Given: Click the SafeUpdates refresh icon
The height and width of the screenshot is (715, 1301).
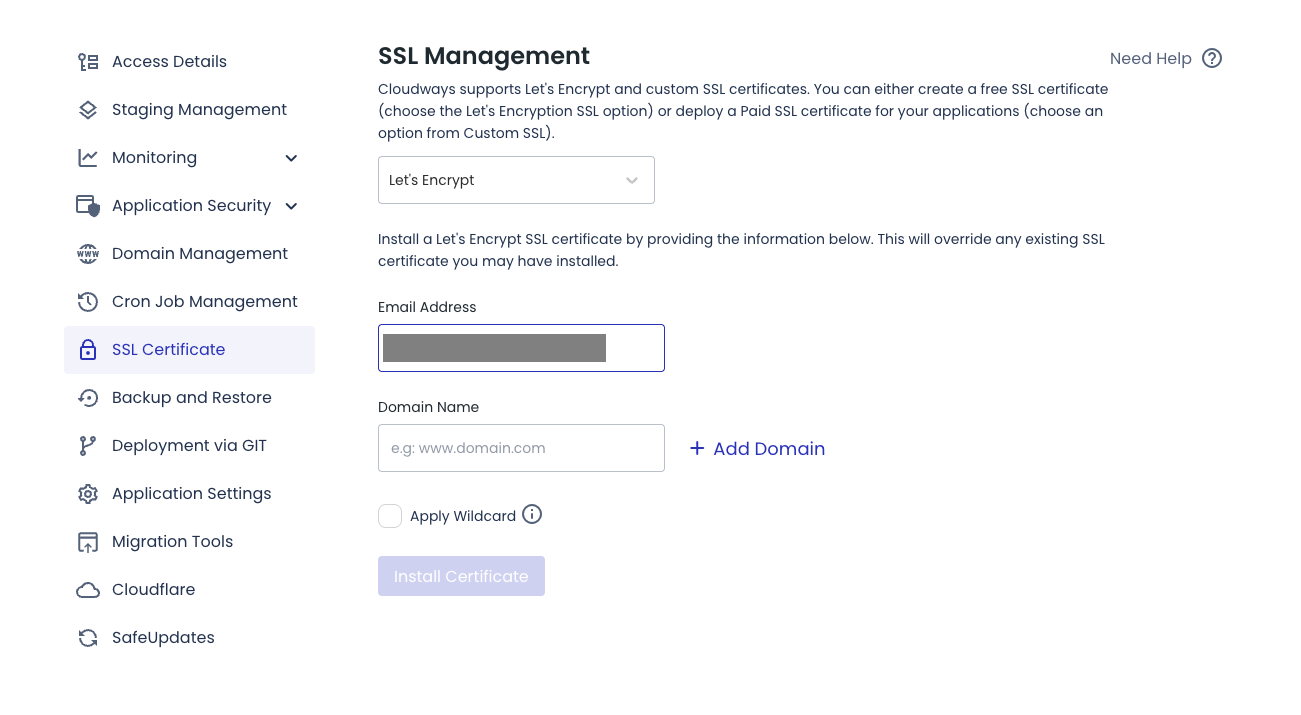Looking at the screenshot, I should 88,638.
